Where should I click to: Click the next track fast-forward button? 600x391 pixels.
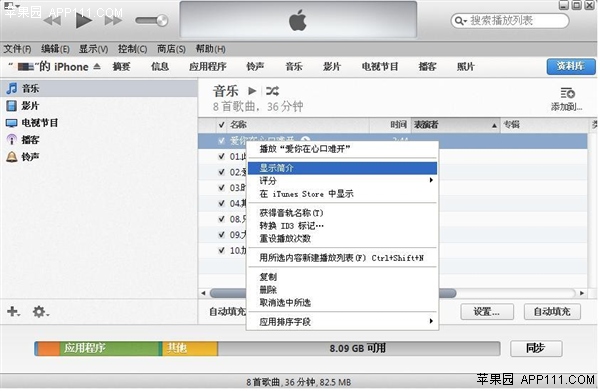tap(113, 20)
